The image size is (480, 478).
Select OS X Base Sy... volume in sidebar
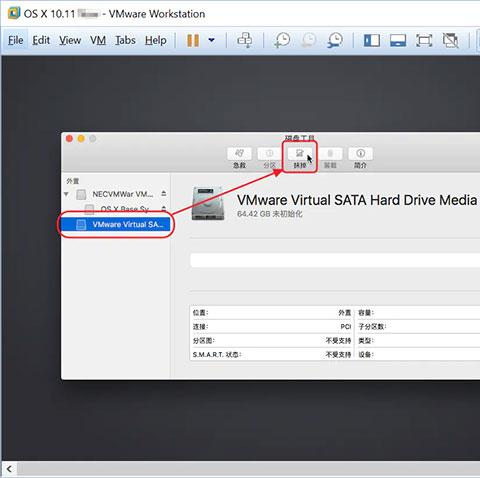click(124, 209)
